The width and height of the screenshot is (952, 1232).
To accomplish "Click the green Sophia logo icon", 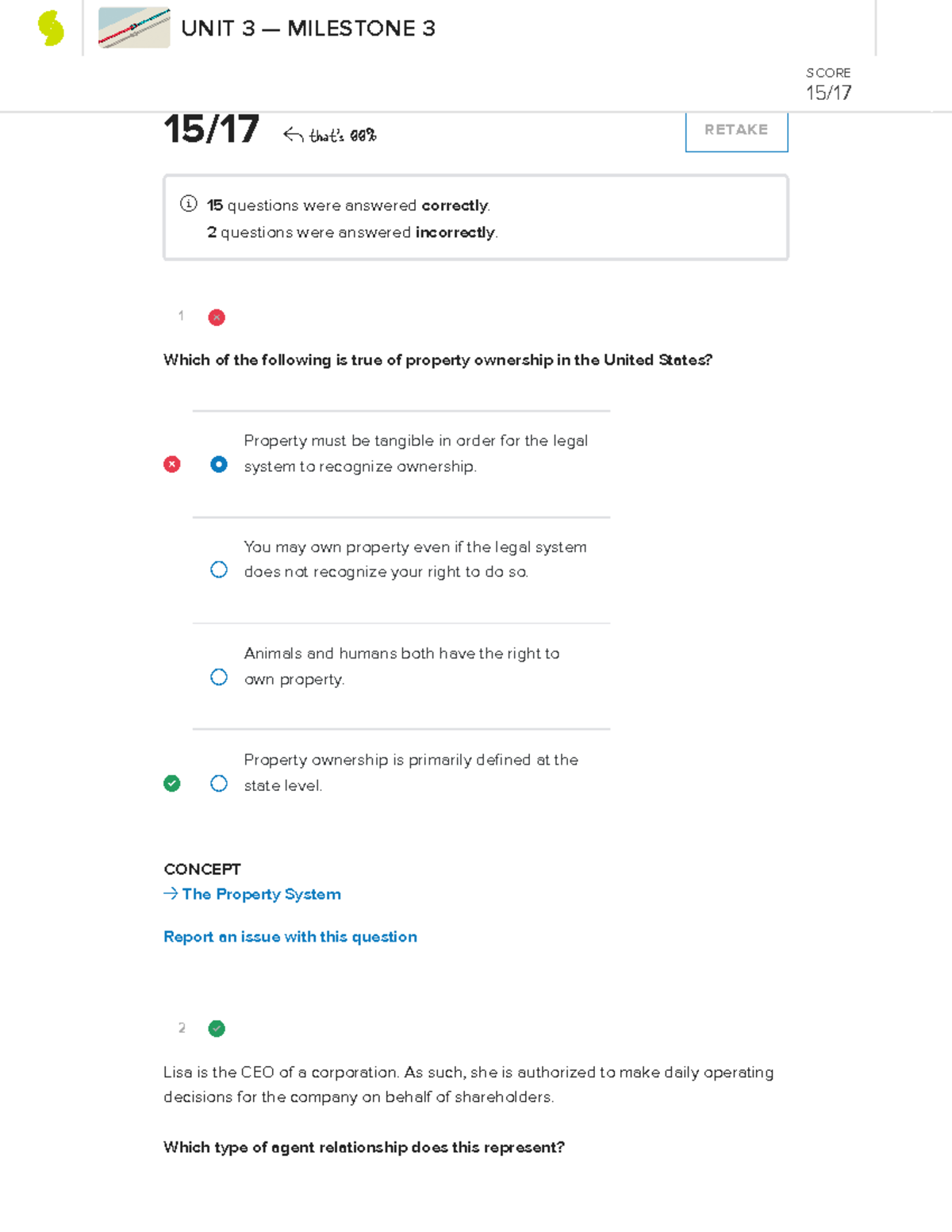I will click(x=51, y=28).
